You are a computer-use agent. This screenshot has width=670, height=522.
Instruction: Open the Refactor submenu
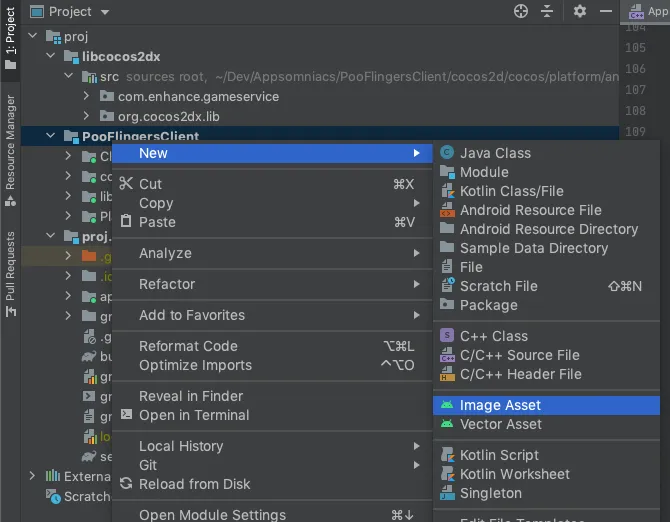point(167,284)
